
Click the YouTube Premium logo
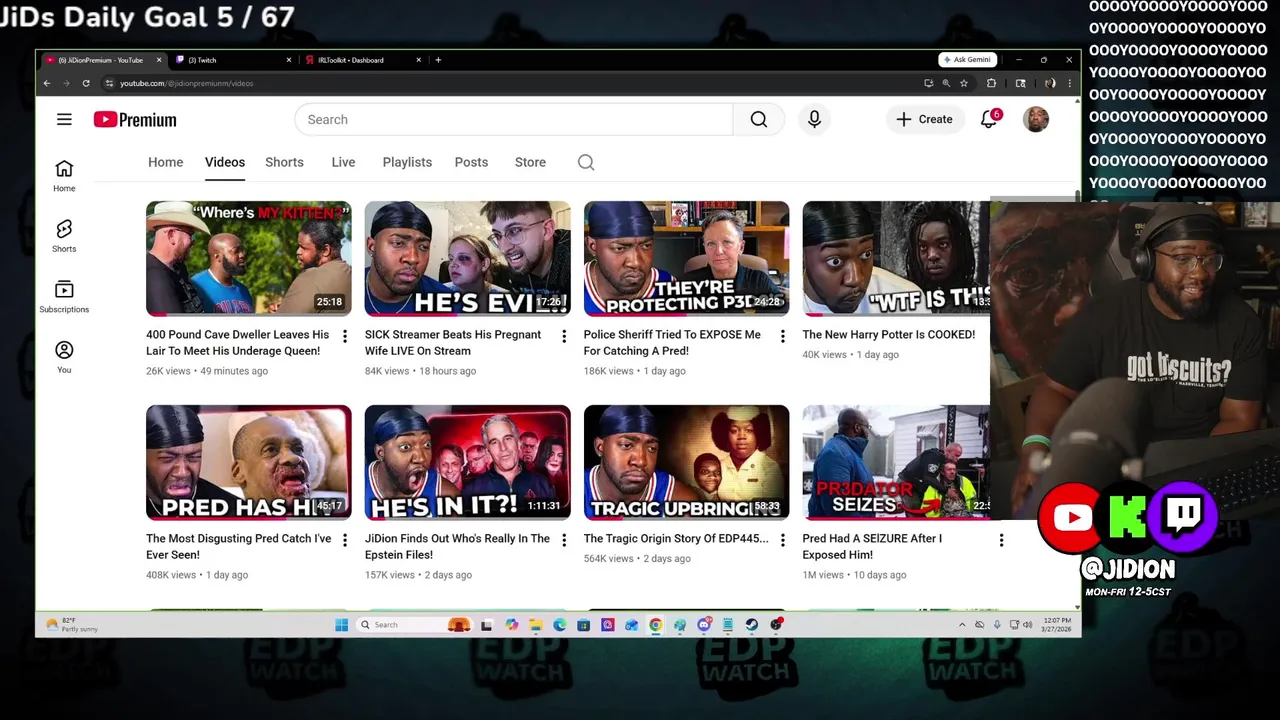click(135, 119)
